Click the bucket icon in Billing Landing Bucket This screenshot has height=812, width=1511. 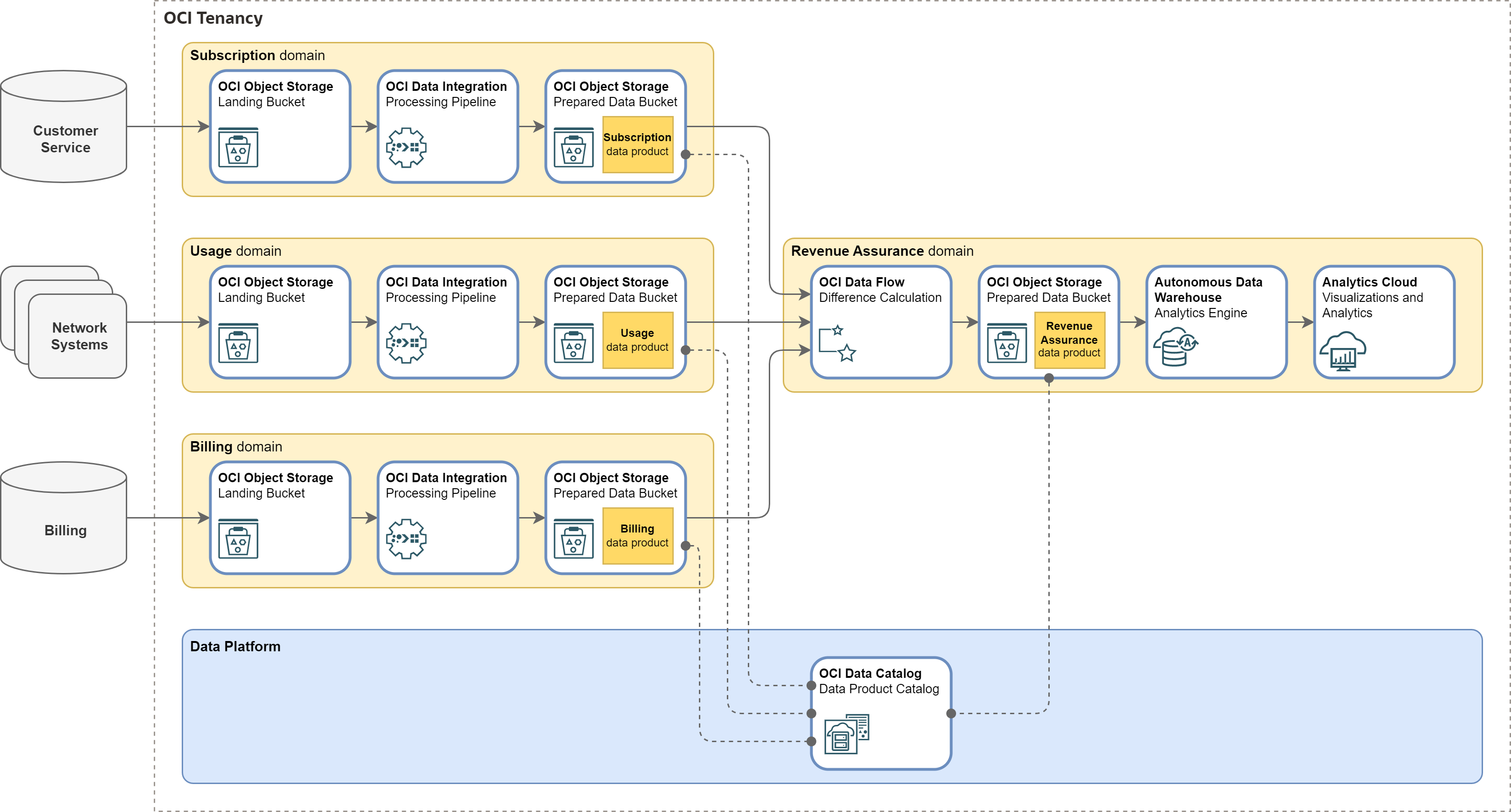tap(238, 539)
